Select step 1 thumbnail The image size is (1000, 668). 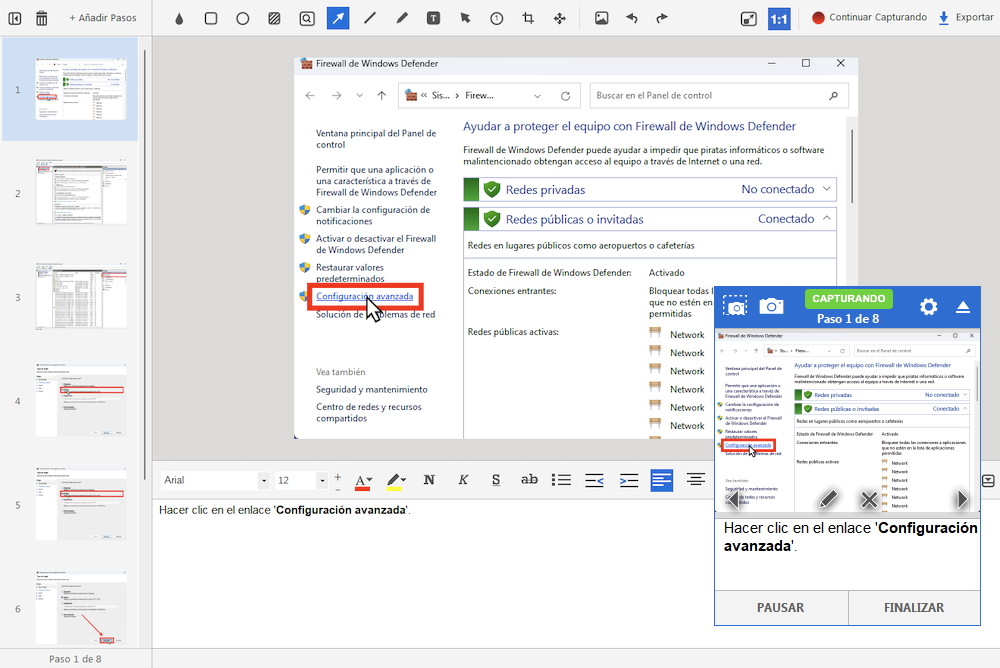coord(81,89)
